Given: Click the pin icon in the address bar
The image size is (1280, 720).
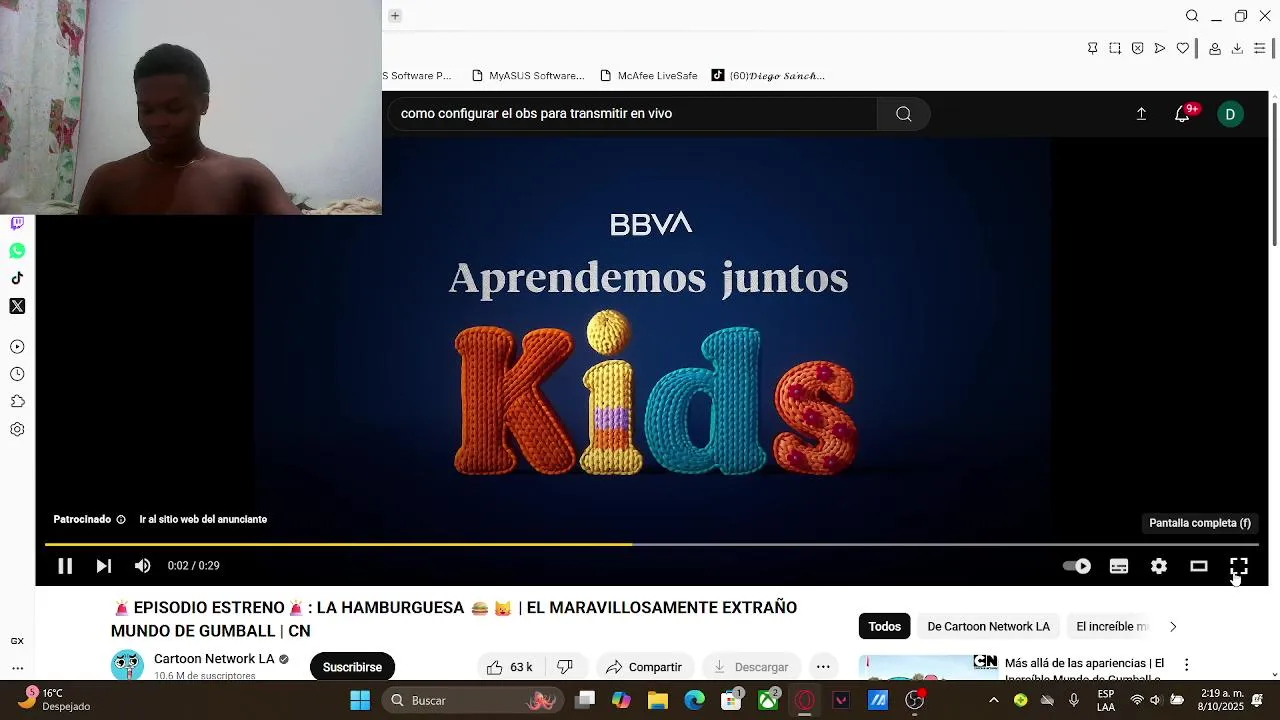Looking at the screenshot, I should [x=1092, y=48].
